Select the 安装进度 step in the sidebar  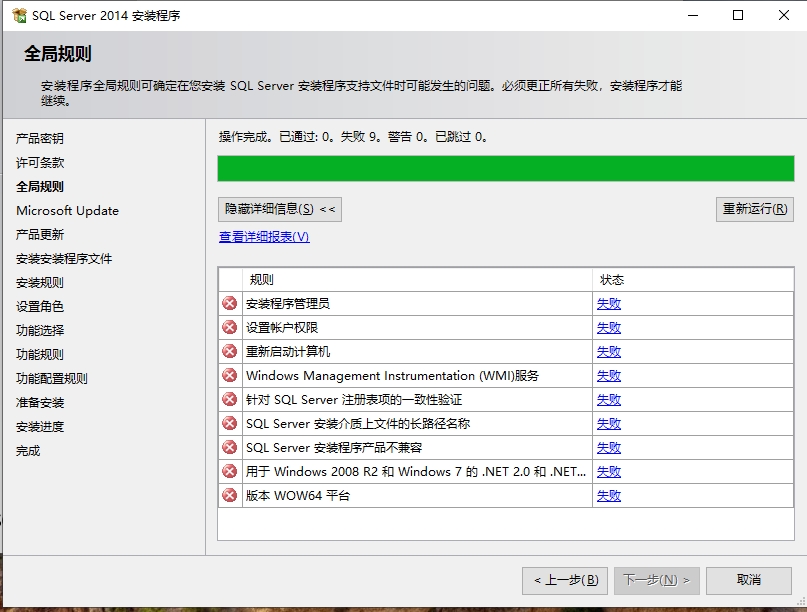[x=40, y=427]
